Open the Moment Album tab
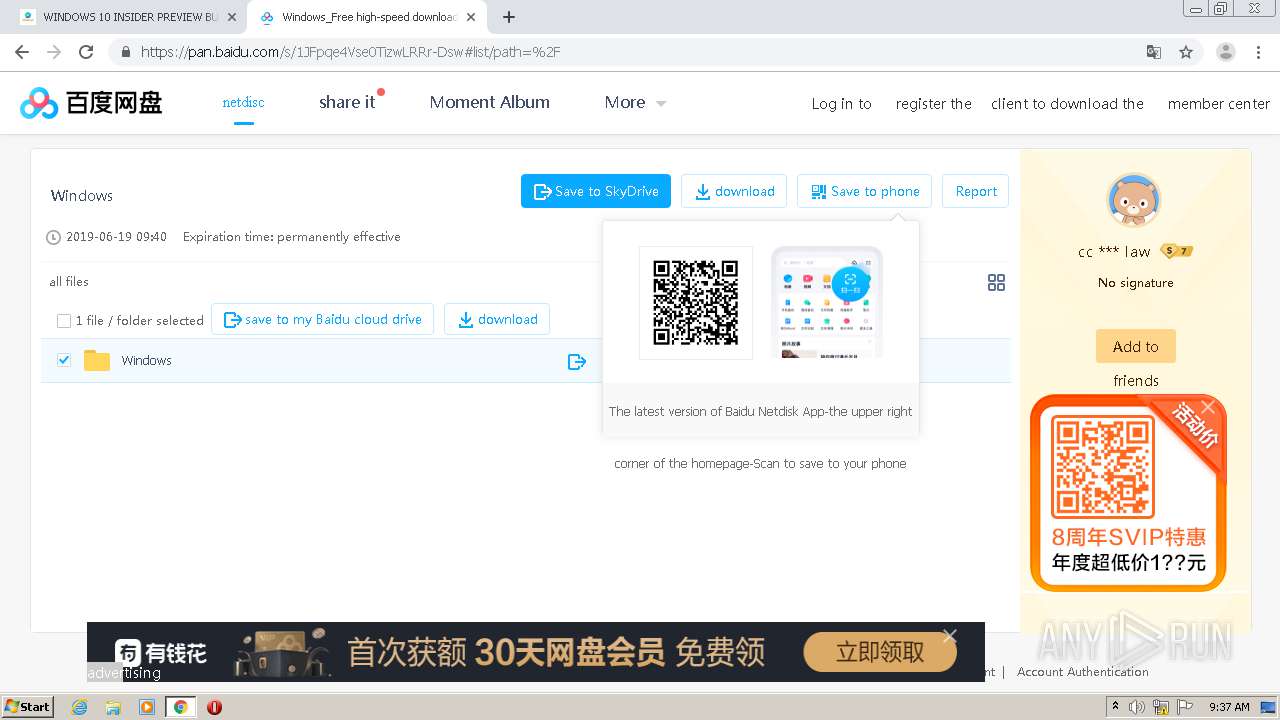This screenshot has width=1280, height=720. 489,102
